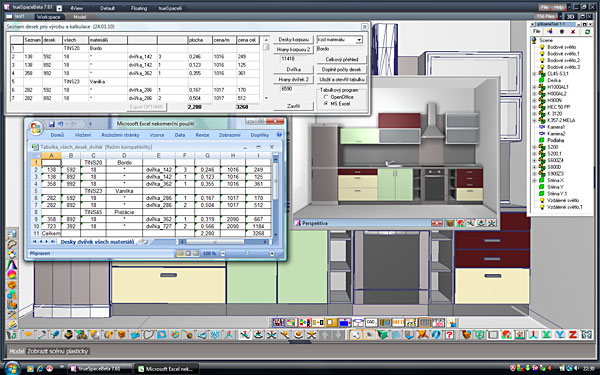The image size is (600, 375).
Task: Select the blue Y axis icon
Action: coord(560,335)
